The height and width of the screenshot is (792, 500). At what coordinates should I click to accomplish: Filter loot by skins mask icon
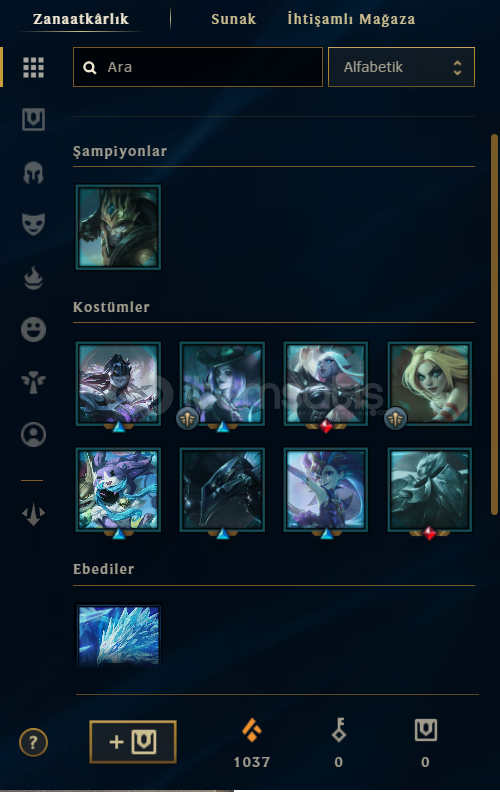pos(33,224)
